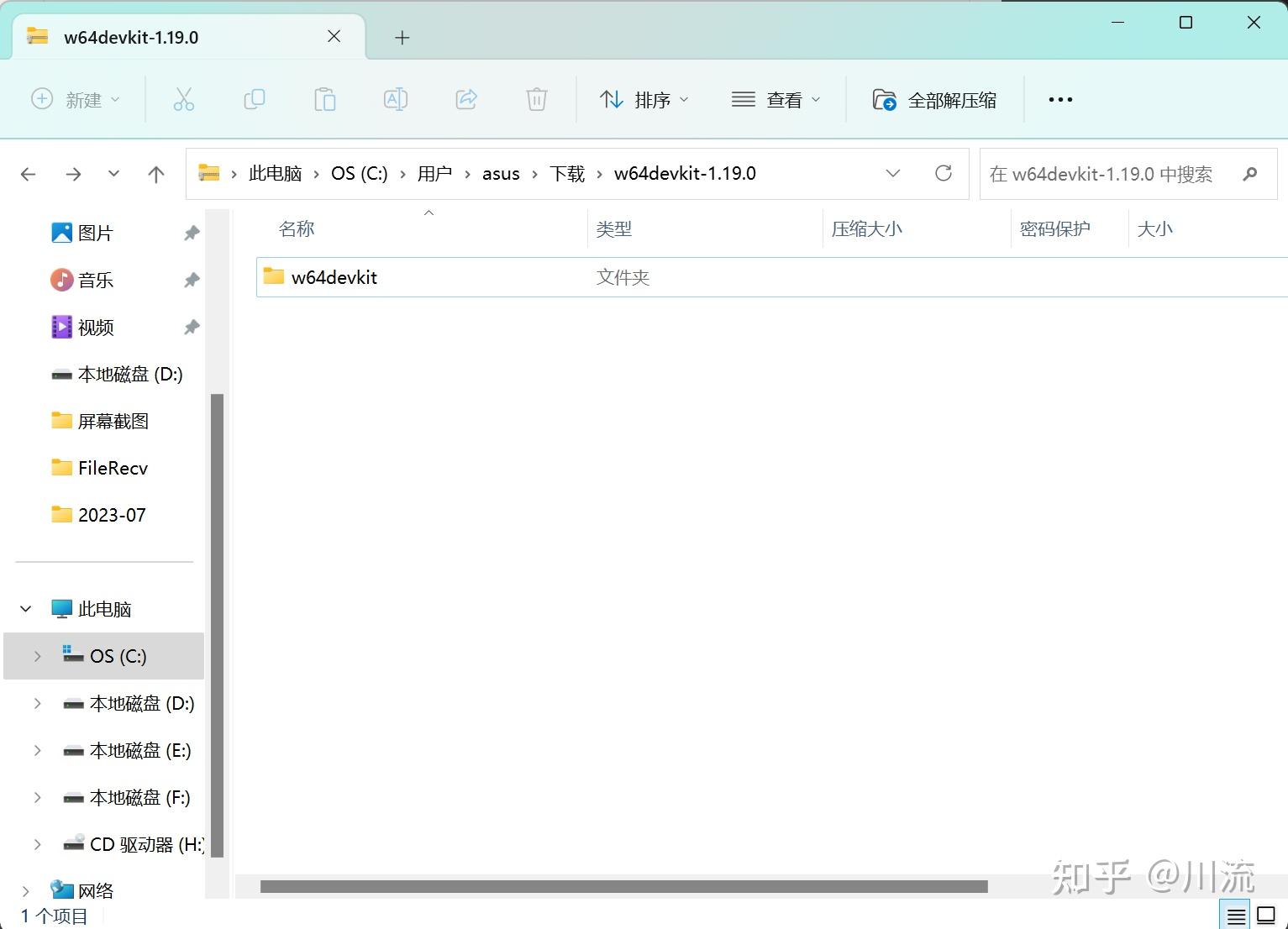This screenshot has height=929, width=1288.
Task: Expand the OS (C:) tree node
Action: [37, 656]
